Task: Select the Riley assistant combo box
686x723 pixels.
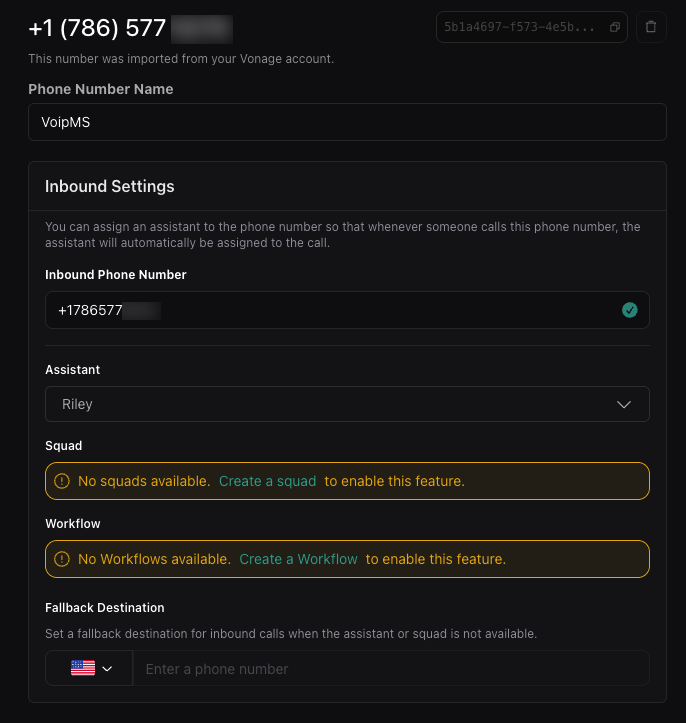Action: coord(330,404)
